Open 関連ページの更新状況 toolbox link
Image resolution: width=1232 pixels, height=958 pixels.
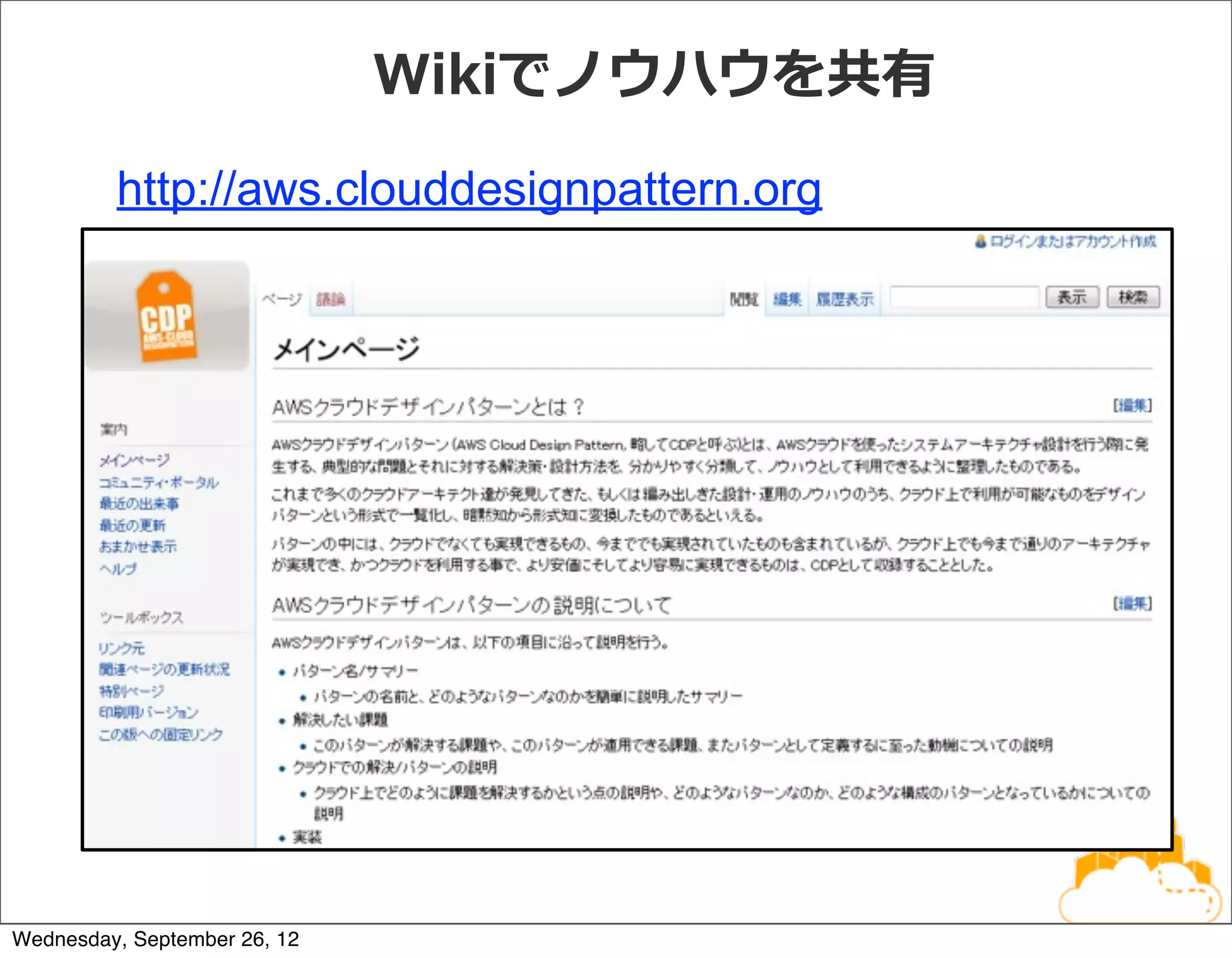click(x=164, y=669)
